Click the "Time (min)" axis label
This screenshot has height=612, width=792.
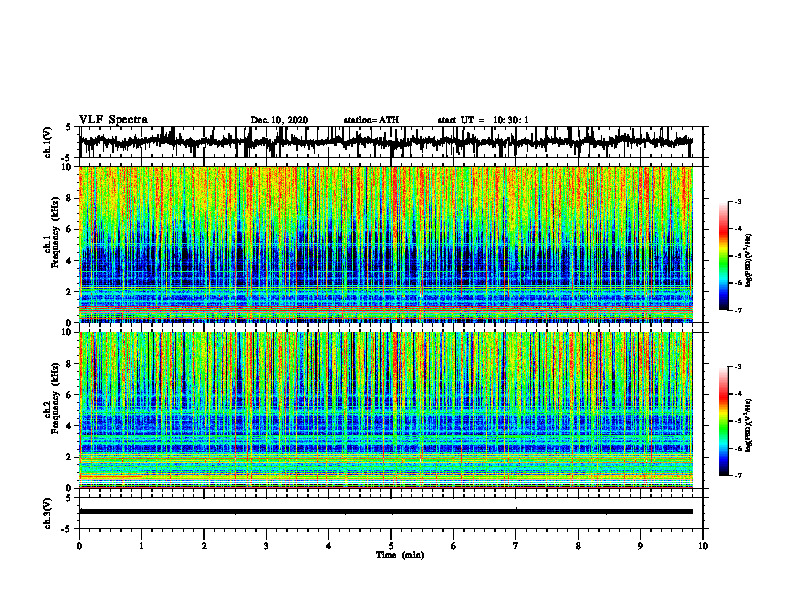coord(400,555)
